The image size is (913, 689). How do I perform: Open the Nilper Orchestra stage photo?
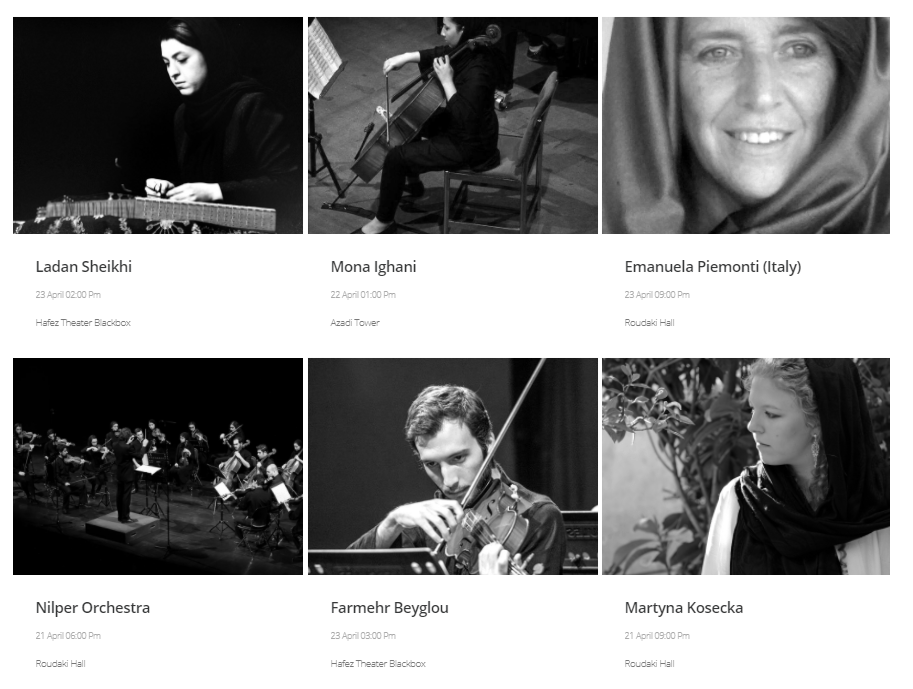click(158, 467)
